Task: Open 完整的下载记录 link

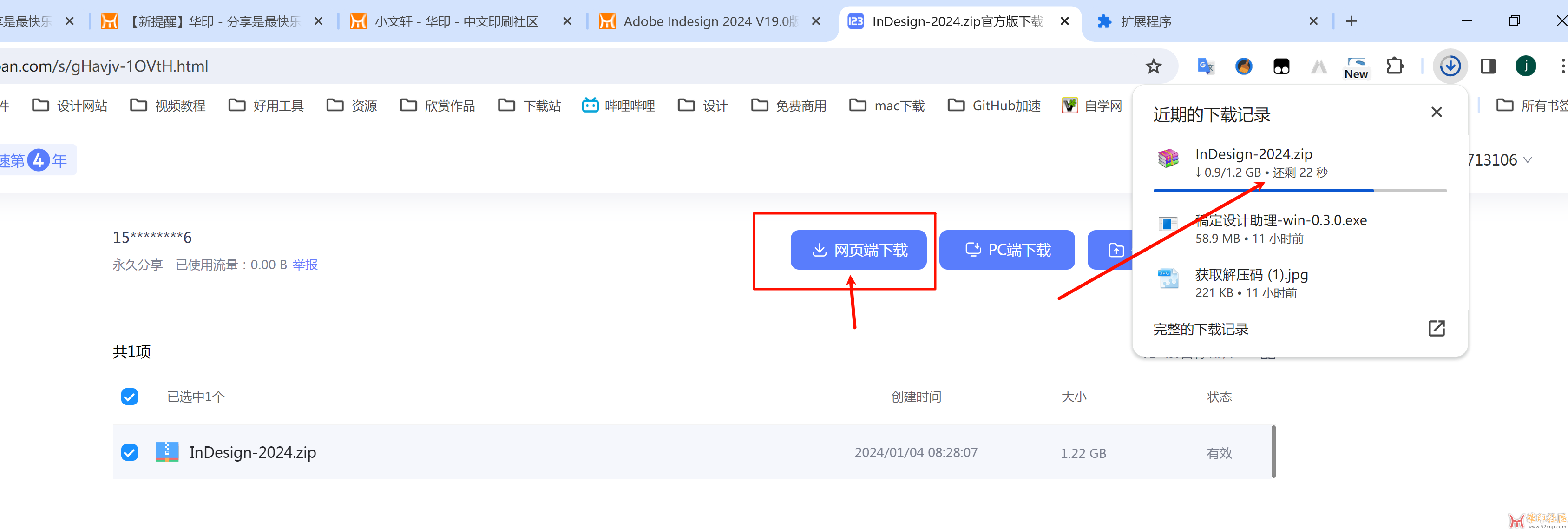Action: pyautogui.click(x=1201, y=329)
